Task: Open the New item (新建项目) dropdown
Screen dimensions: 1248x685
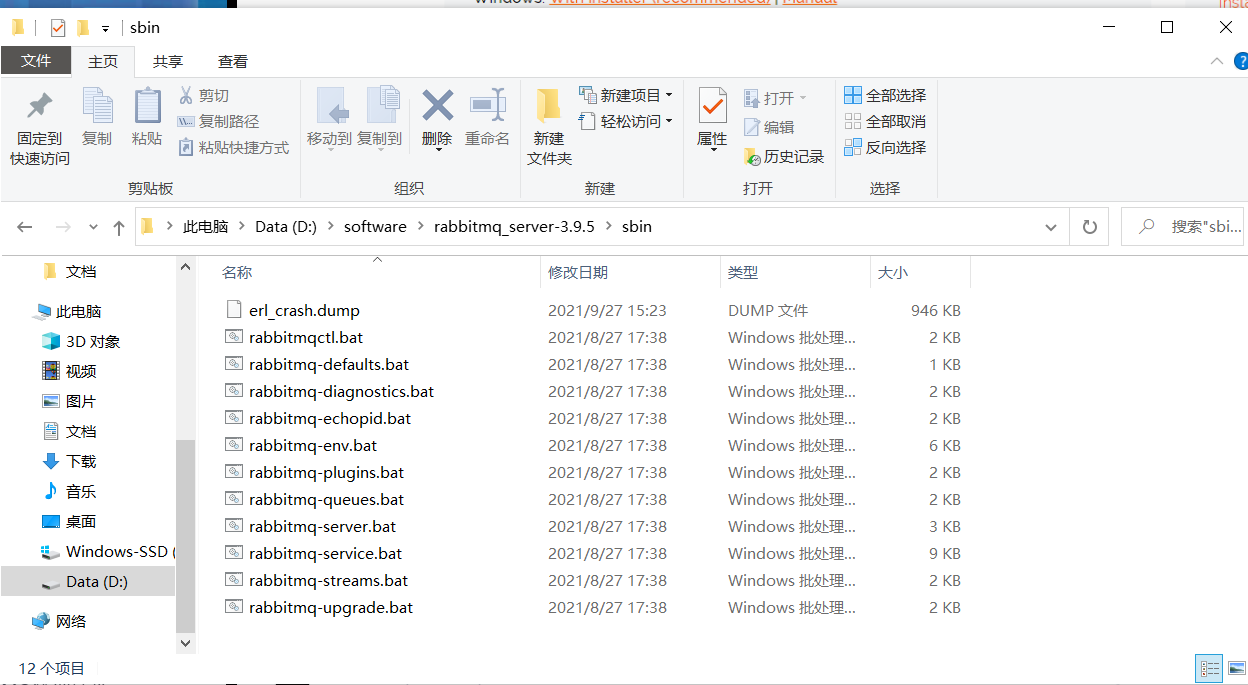Action: (625, 95)
